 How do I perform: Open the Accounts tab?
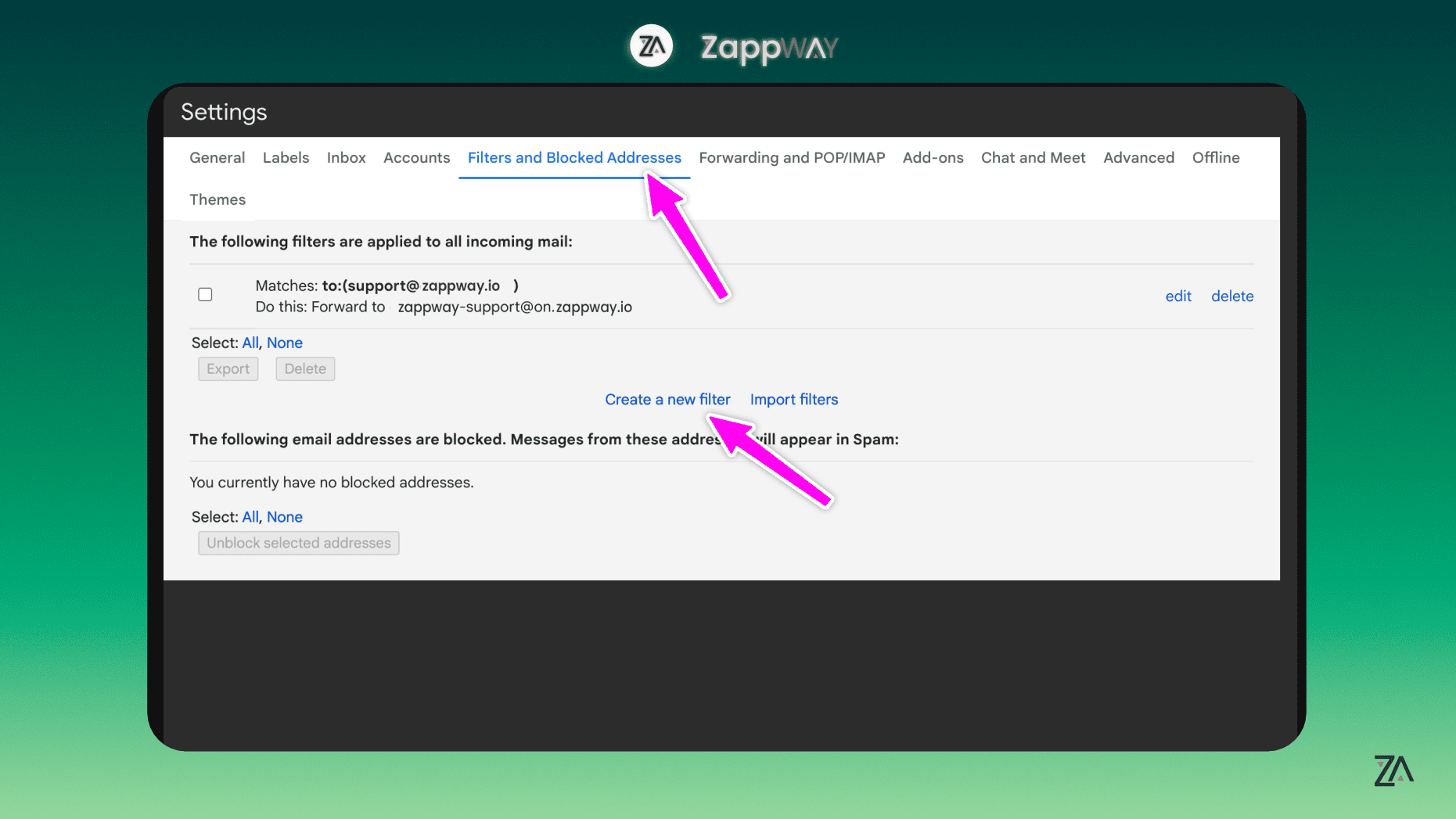pyautogui.click(x=416, y=157)
